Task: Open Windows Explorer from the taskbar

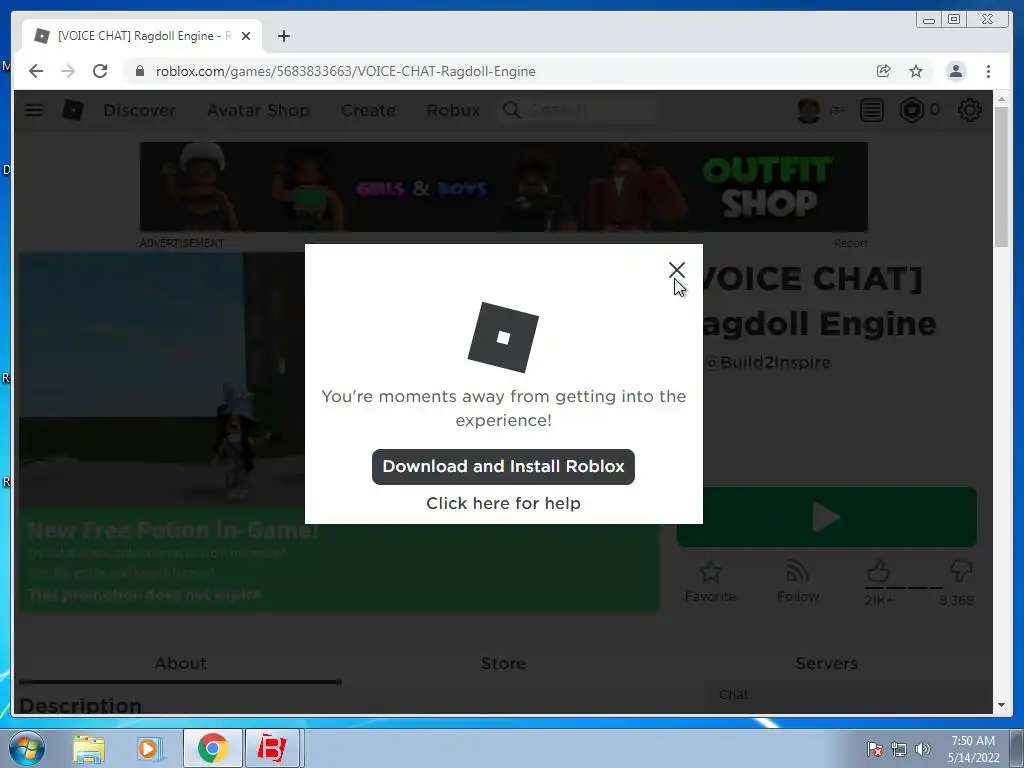Action: click(89, 748)
